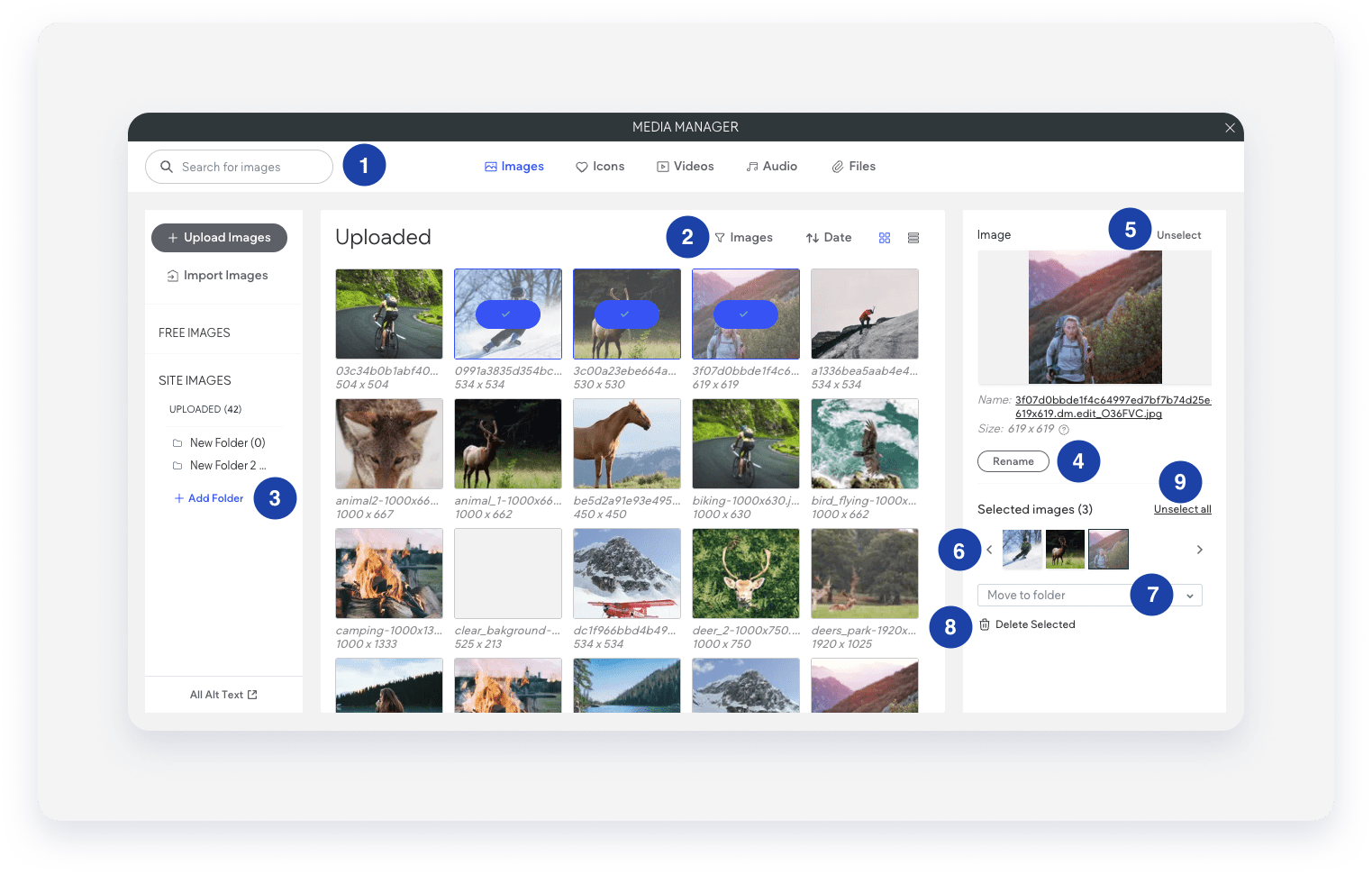The height and width of the screenshot is (874, 1372).
Task: Click the search magnifier icon
Action: [x=167, y=167]
